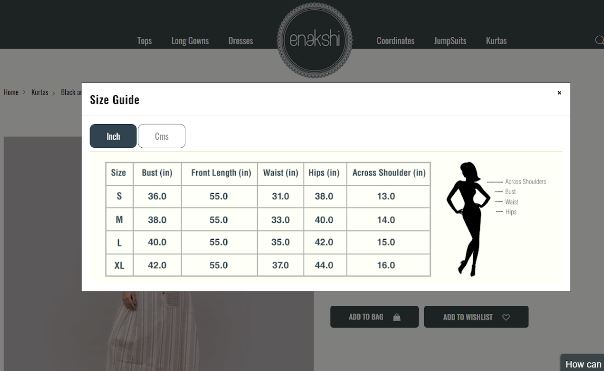Click the woman silhouette measurement diagram
This screenshot has width=604, height=371.
click(x=468, y=219)
